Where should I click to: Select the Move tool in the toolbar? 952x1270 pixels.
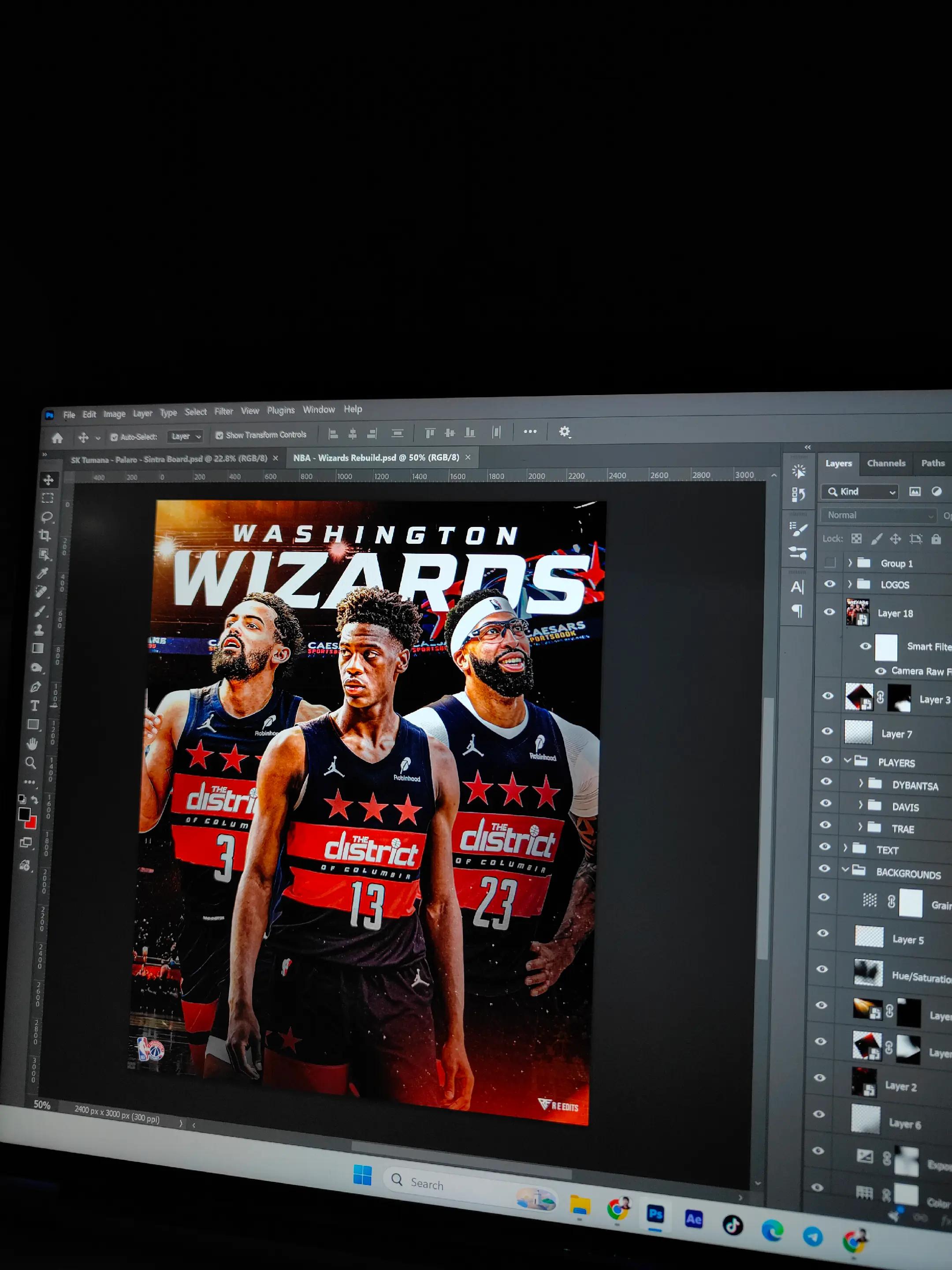tap(48, 479)
